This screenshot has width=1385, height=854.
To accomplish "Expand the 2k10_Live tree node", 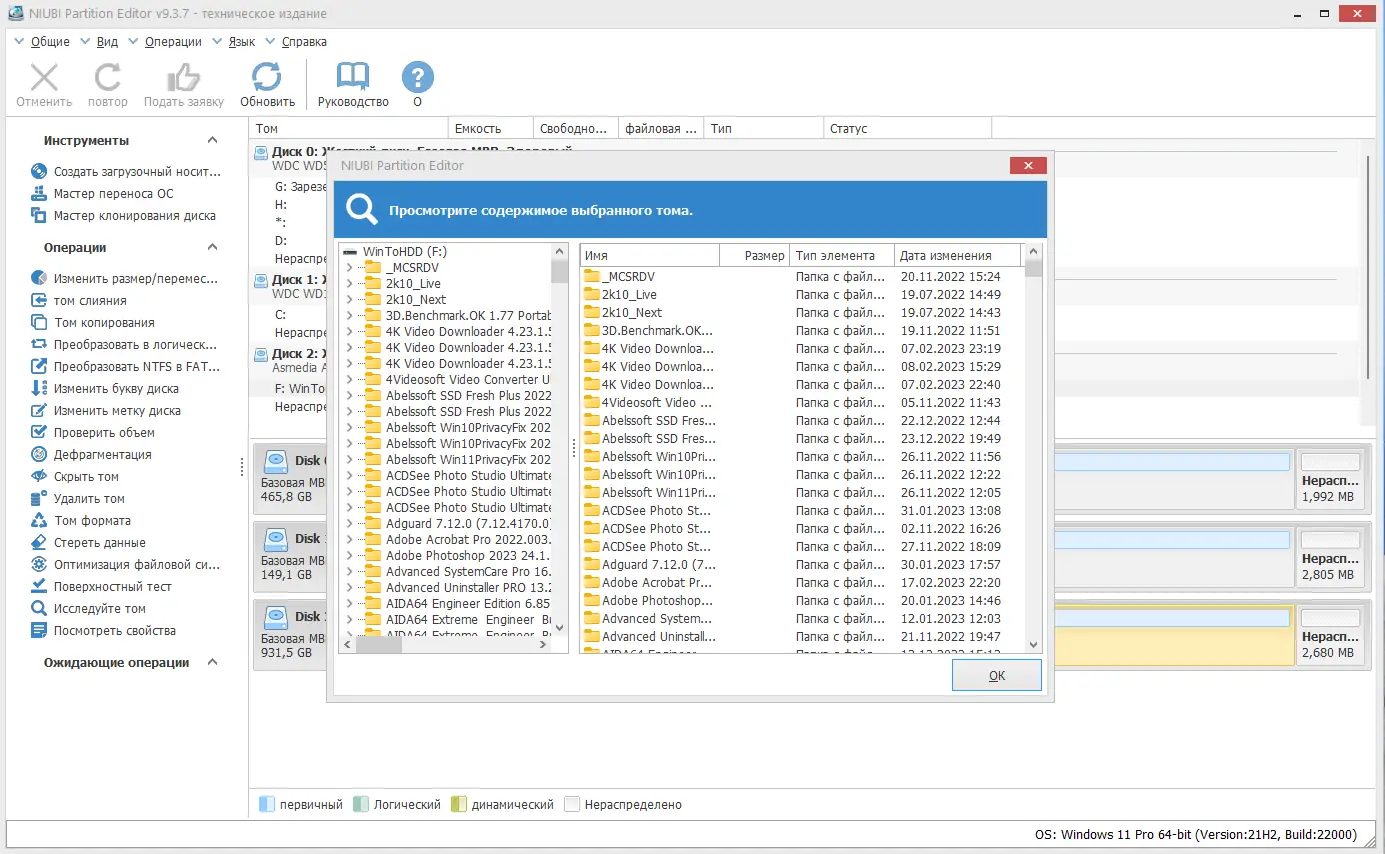I will pyautogui.click(x=349, y=284).
